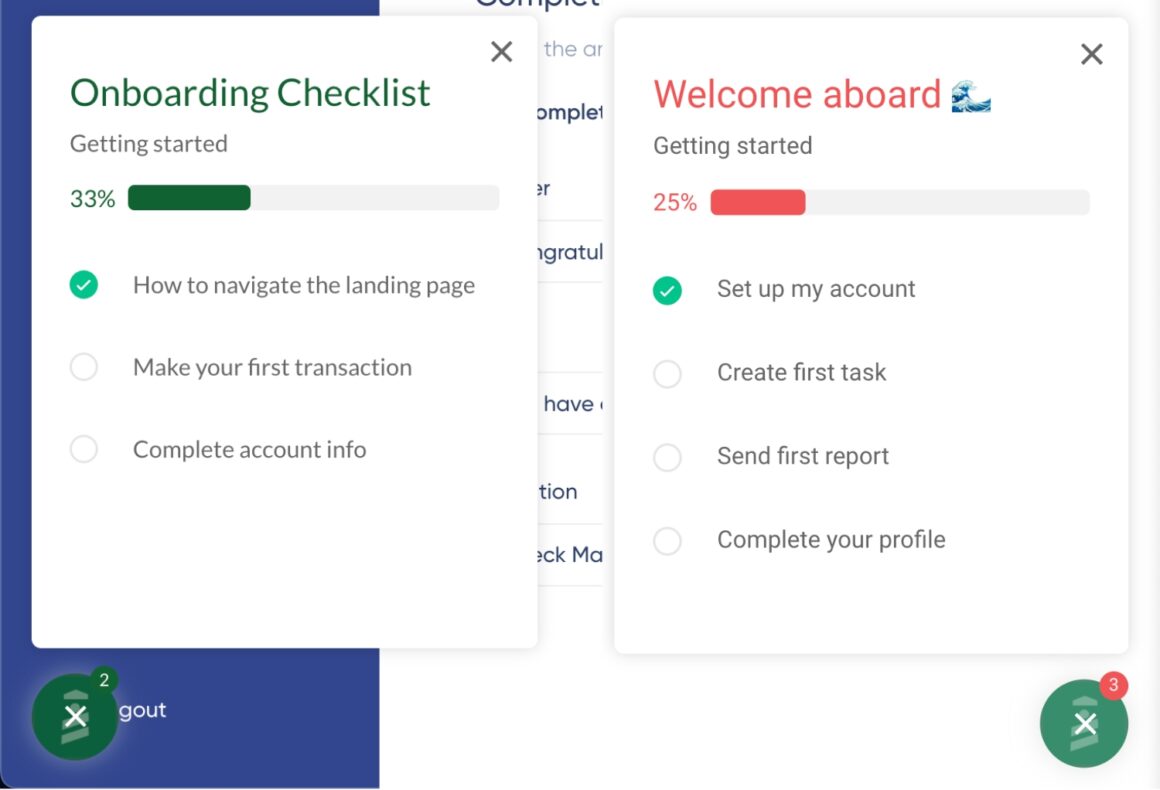Close the Welcome aboard panel
The height and width of the screenshot is (790, 1160).
point(1092,54)
